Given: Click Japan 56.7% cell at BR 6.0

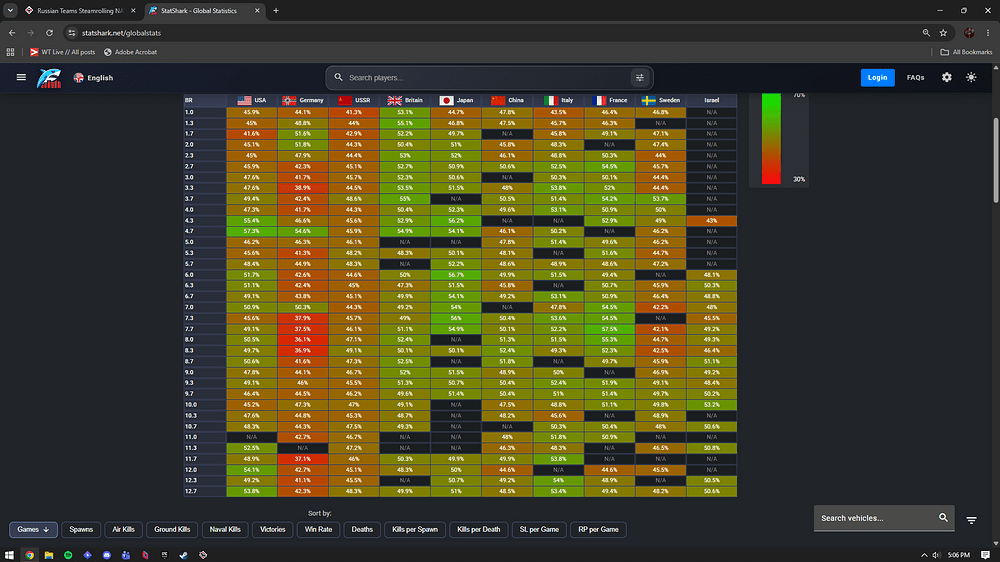Looking at the screenshot, I should click(x=456, y=274).
